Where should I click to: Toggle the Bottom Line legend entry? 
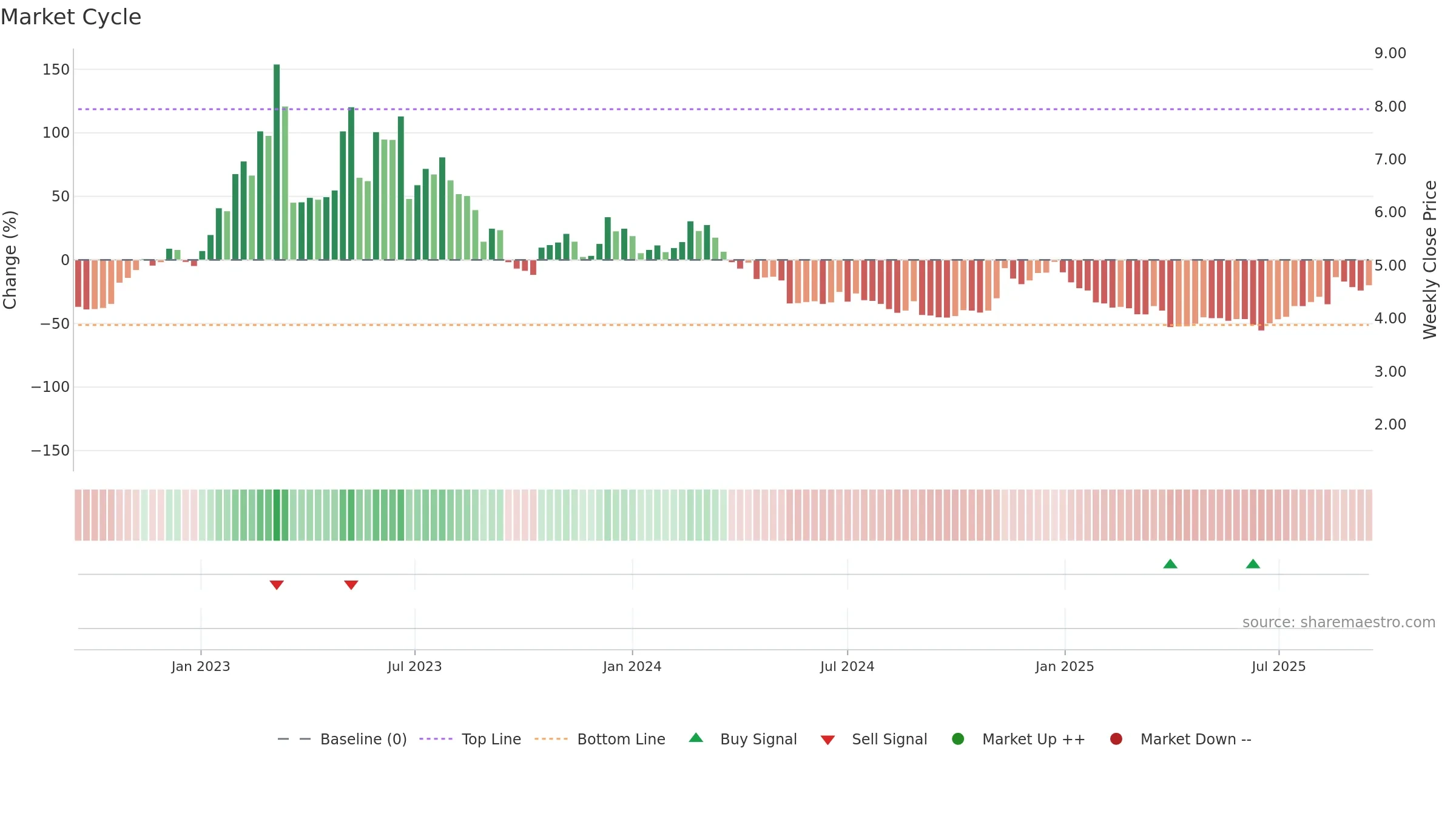tap(600, 739)
